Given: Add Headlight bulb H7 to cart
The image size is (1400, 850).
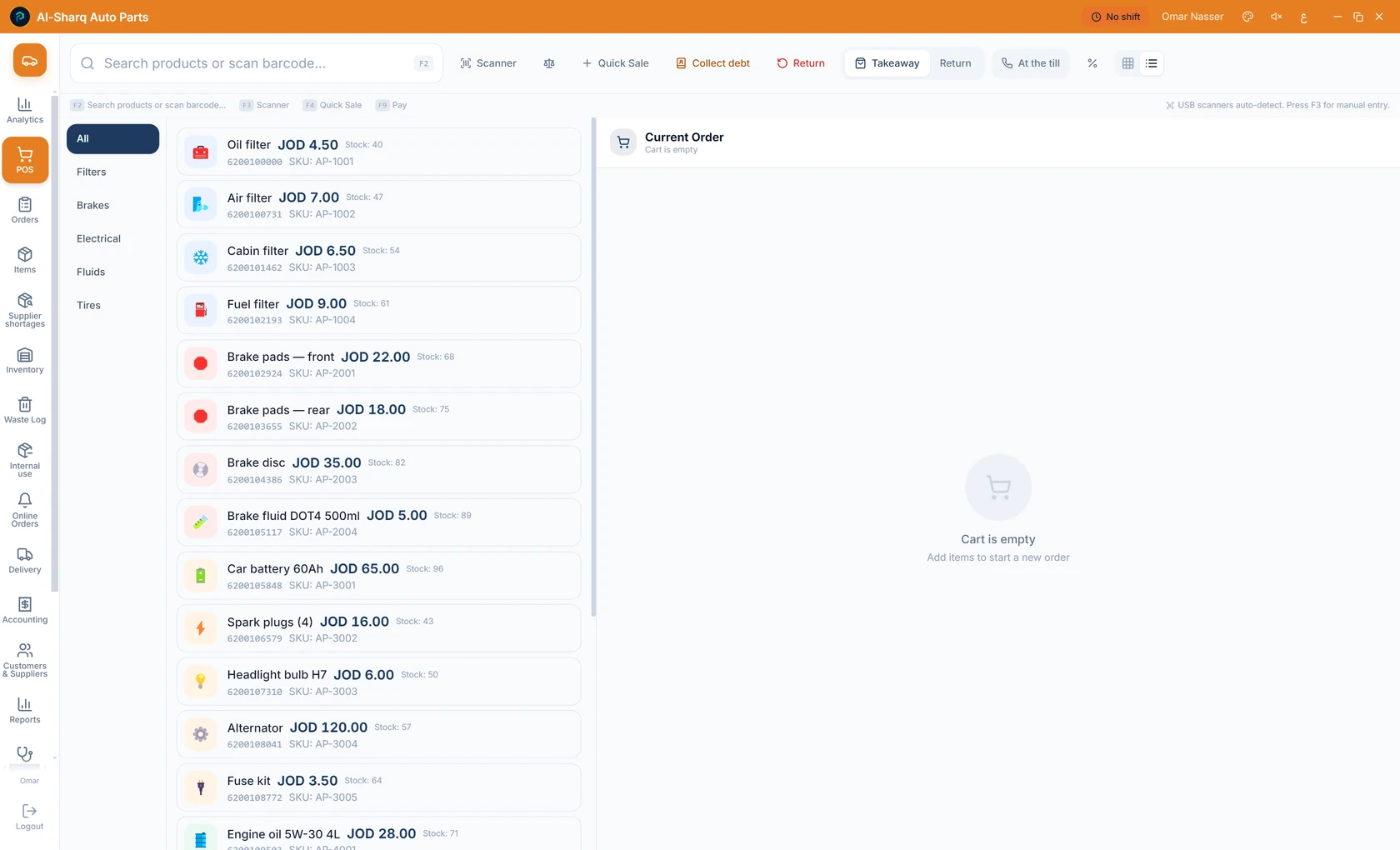Looking at the screenshot, I should pyautogui.click(x=379, y=682).
